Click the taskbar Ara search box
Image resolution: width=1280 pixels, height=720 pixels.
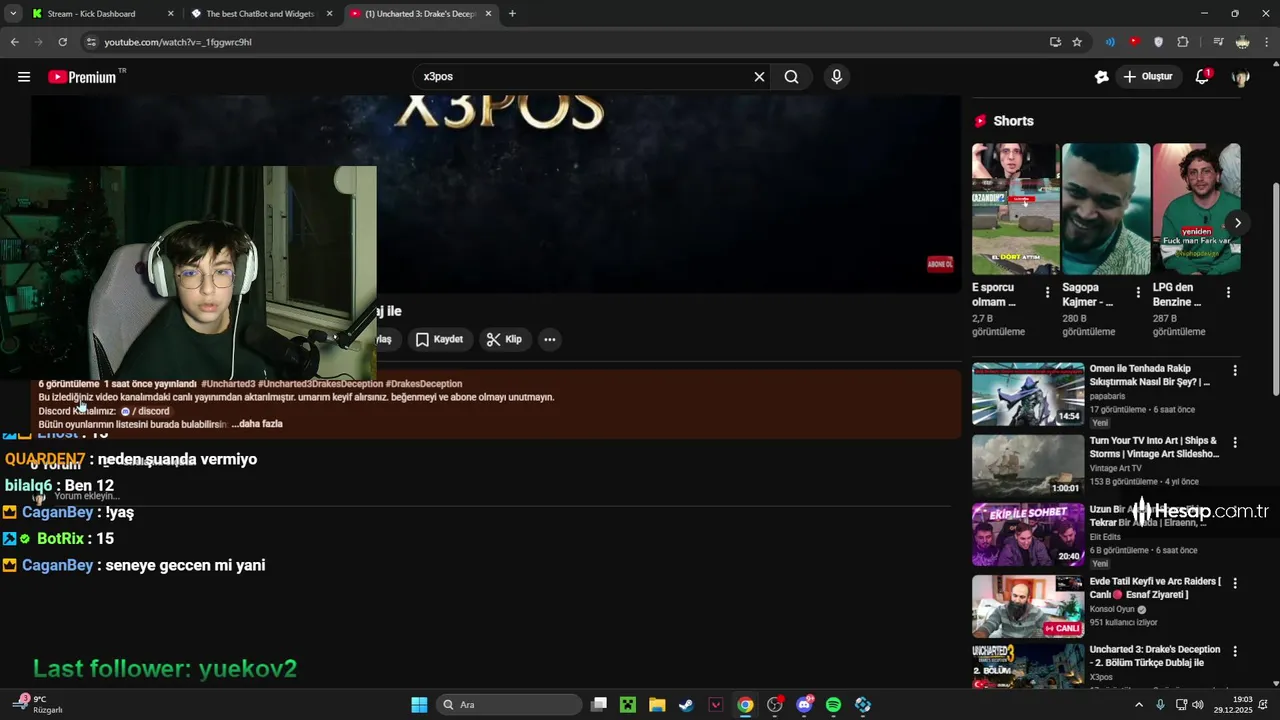pyautogui.click(x=510, y=705)
